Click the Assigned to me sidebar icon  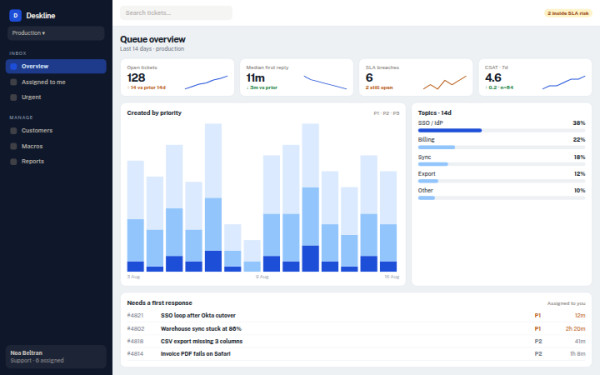[13, 82]
